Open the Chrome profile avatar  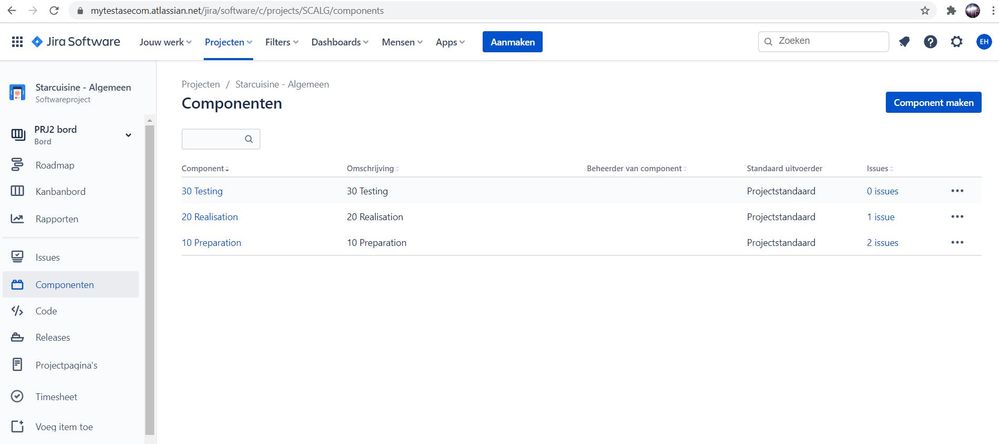[972, 11]
